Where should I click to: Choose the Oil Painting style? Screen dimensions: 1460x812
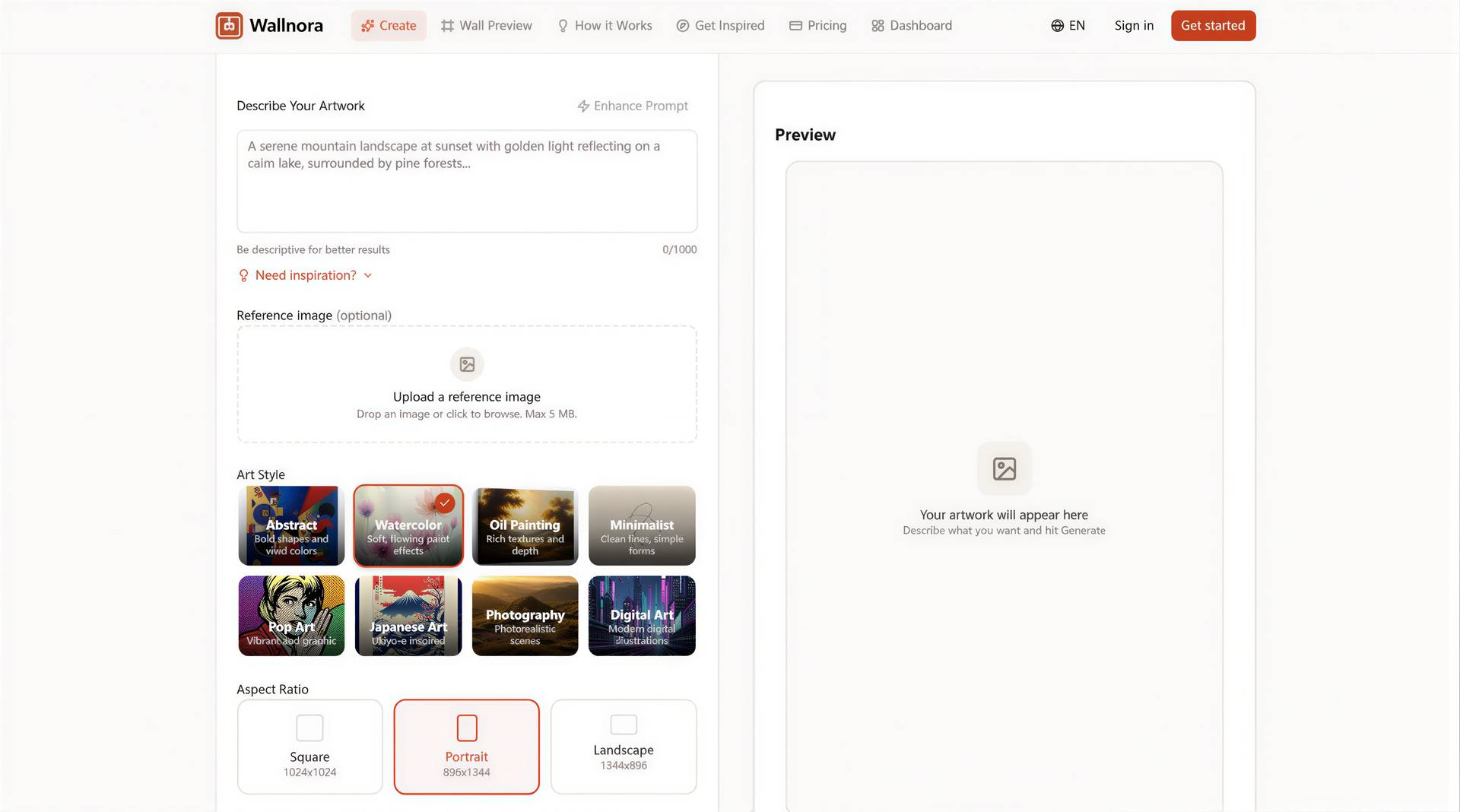click(525, 525)
